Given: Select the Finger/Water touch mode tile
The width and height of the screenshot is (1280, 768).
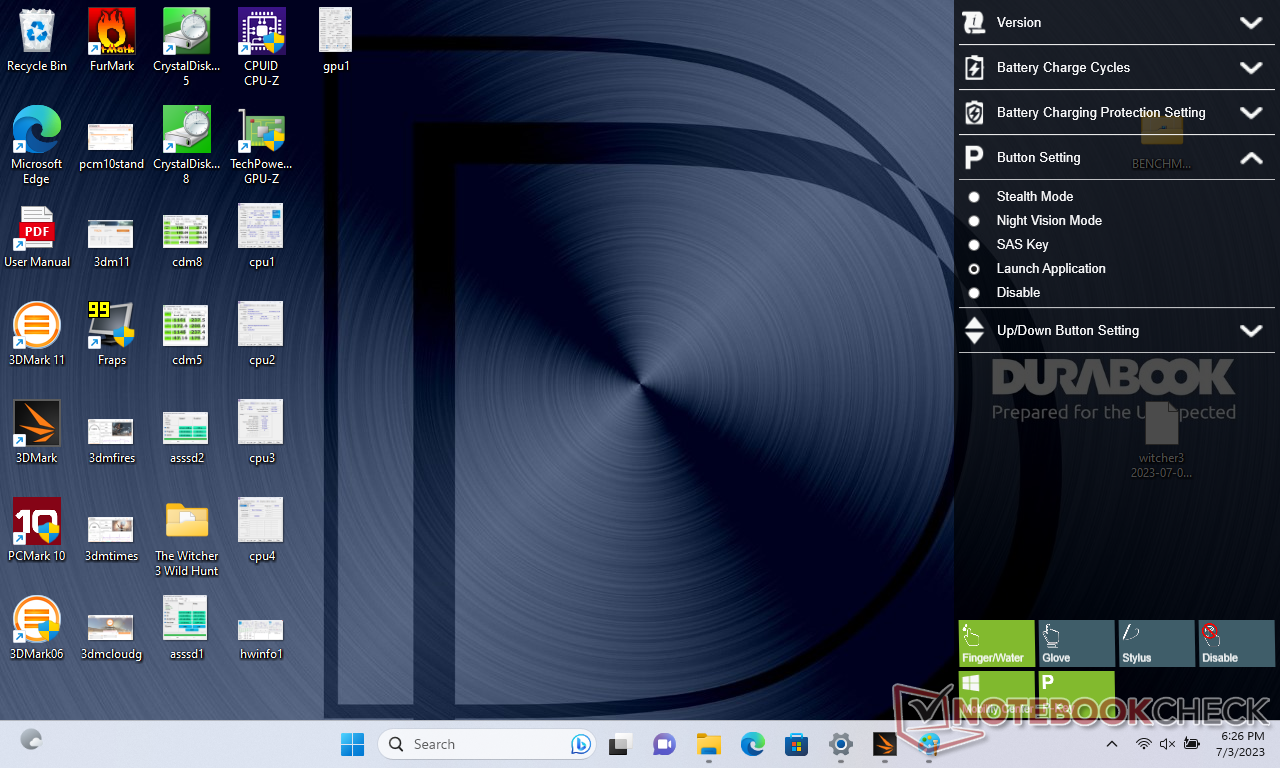Looking at the screenshot, I should (996, 643).
